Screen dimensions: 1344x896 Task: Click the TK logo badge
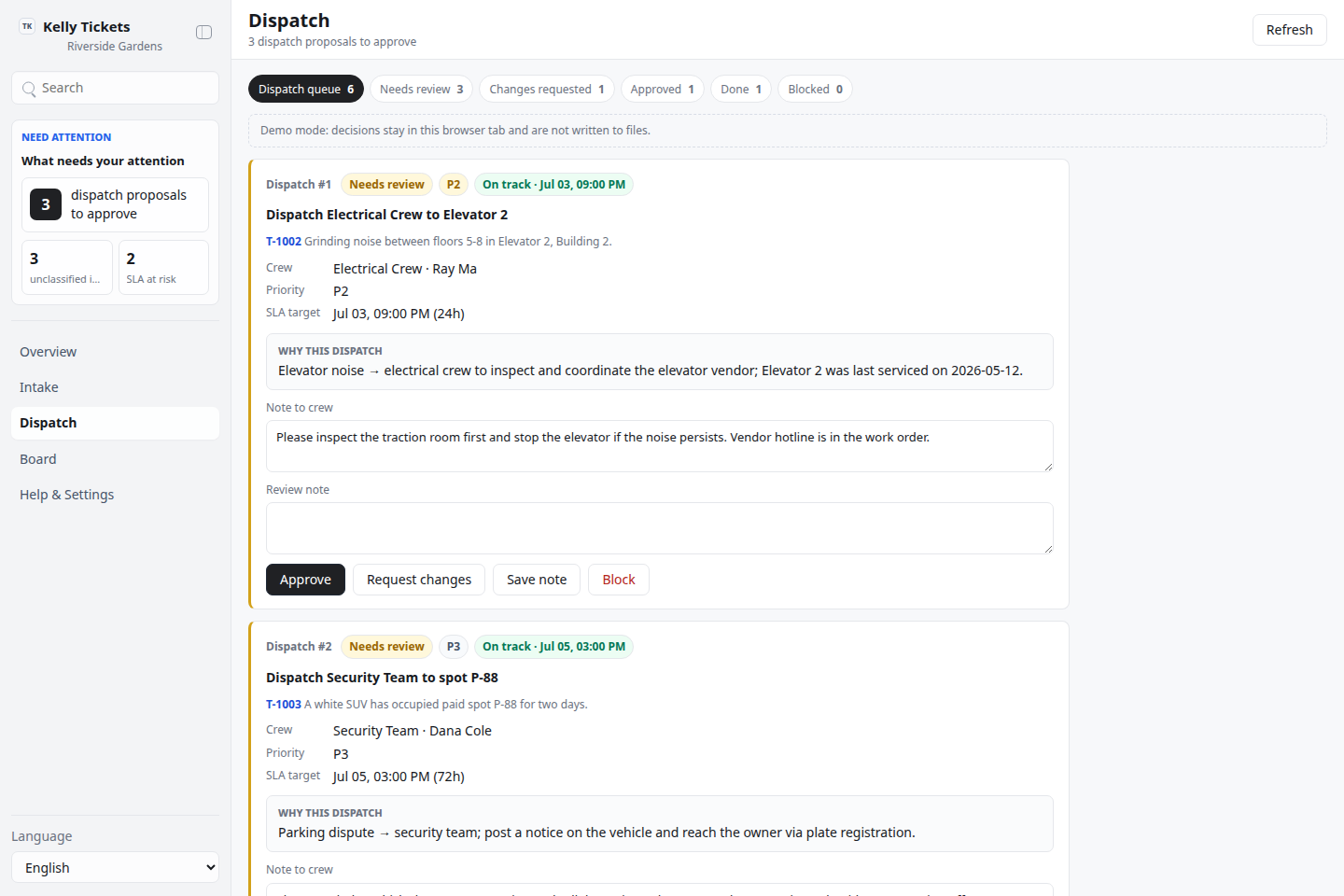coord(27,27)
